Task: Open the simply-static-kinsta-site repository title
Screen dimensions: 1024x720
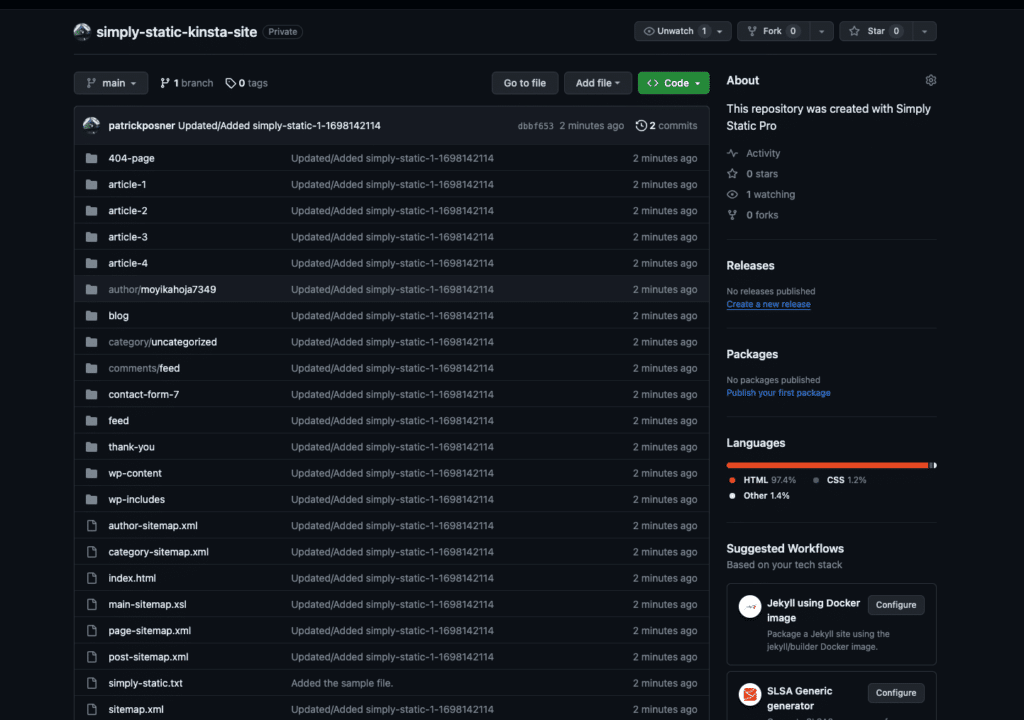Action: (x=176, y=31)
